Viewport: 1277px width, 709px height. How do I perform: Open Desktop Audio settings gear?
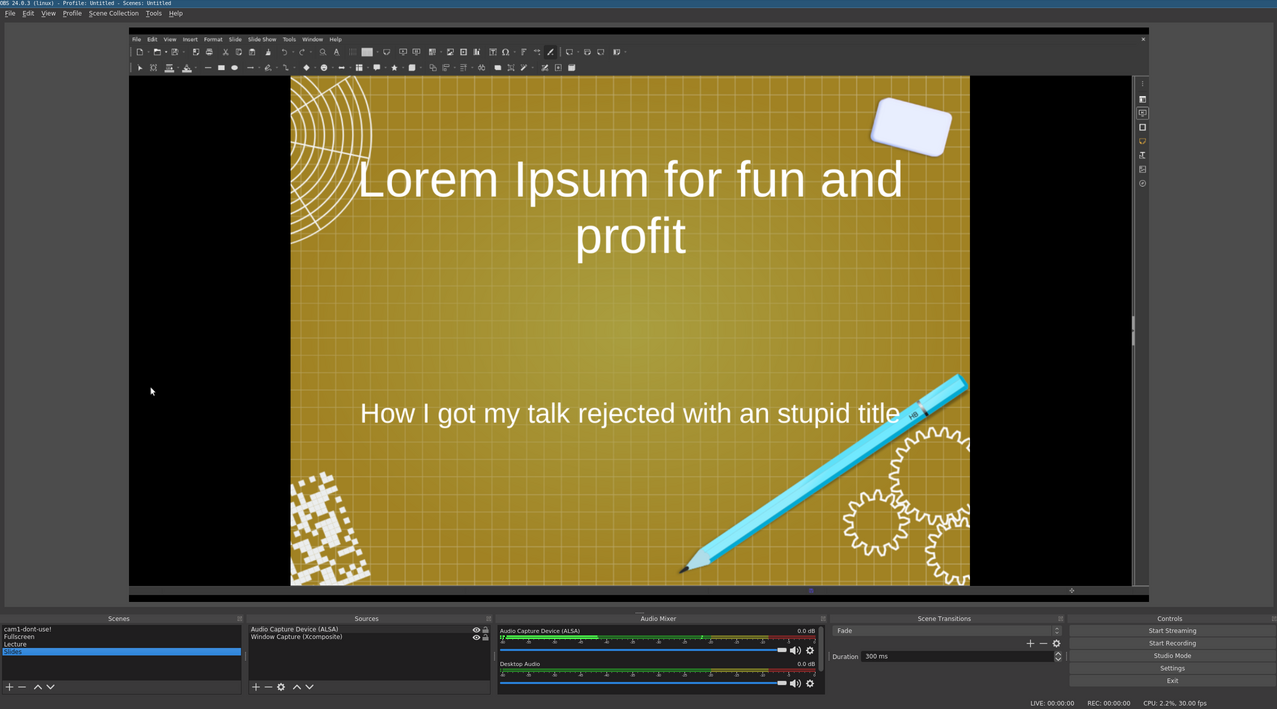[810, 684]
